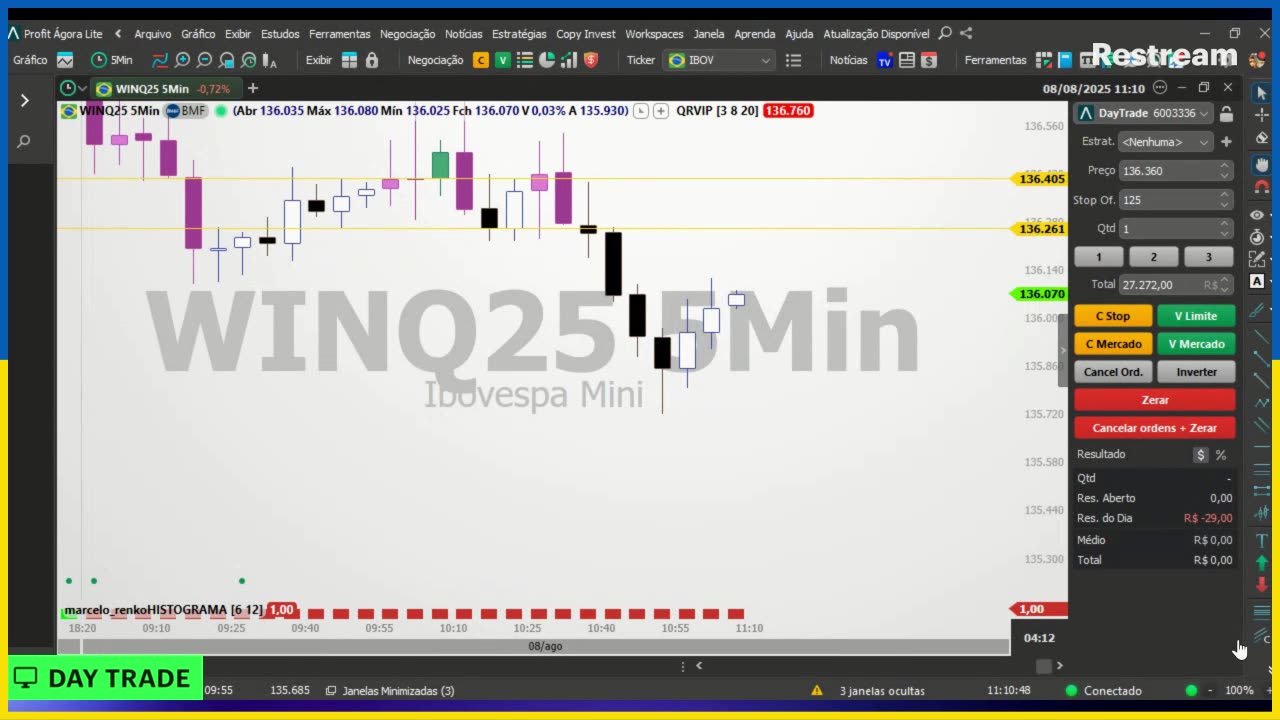Click the Stop Of. input field
The image size is (1280, 720).
coord(1176,200)
